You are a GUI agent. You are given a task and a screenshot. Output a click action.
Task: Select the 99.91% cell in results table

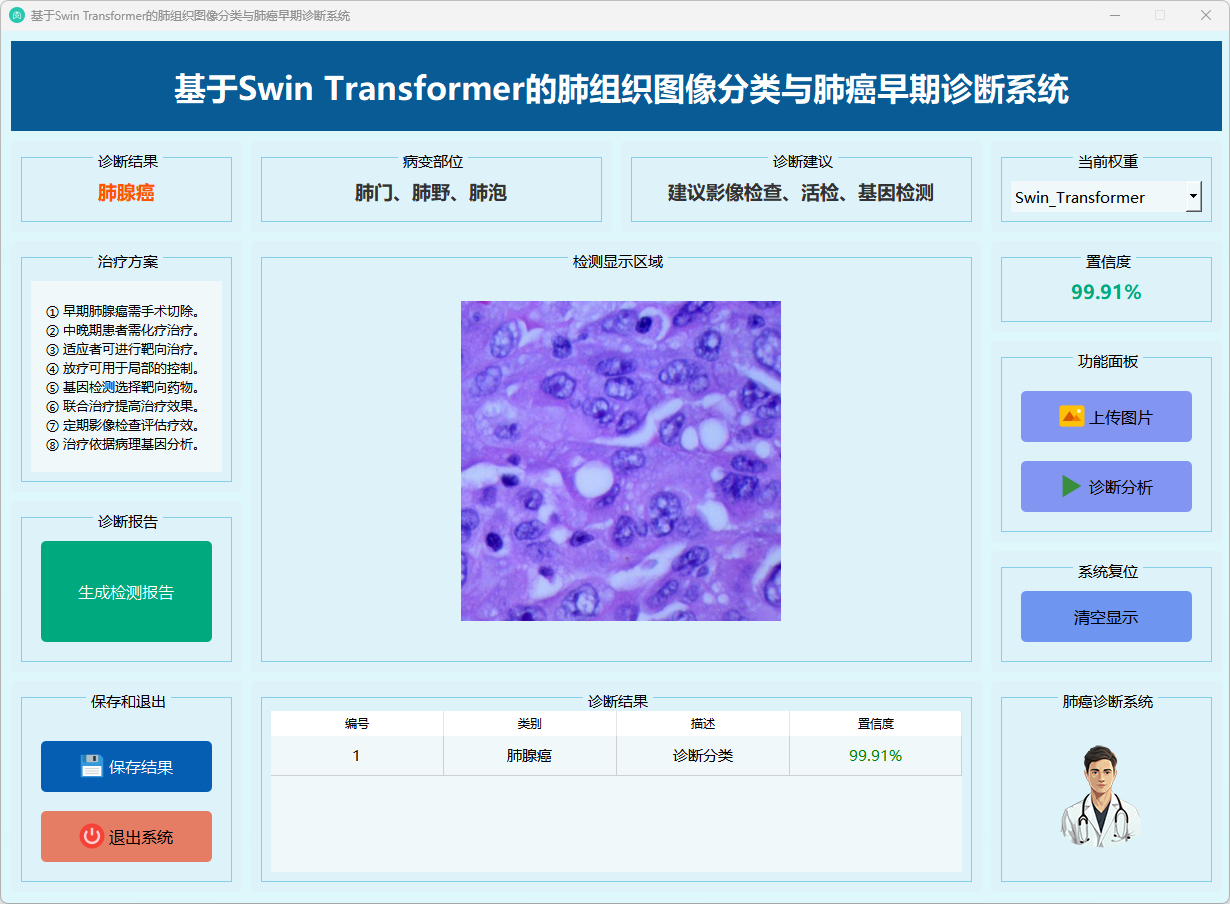(875, 756)
